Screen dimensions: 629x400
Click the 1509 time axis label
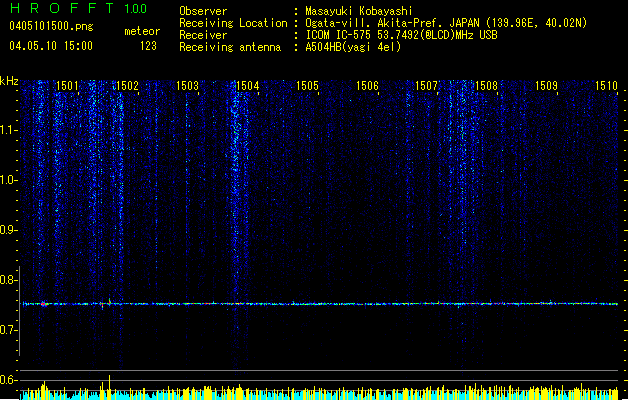click(546, 86)
